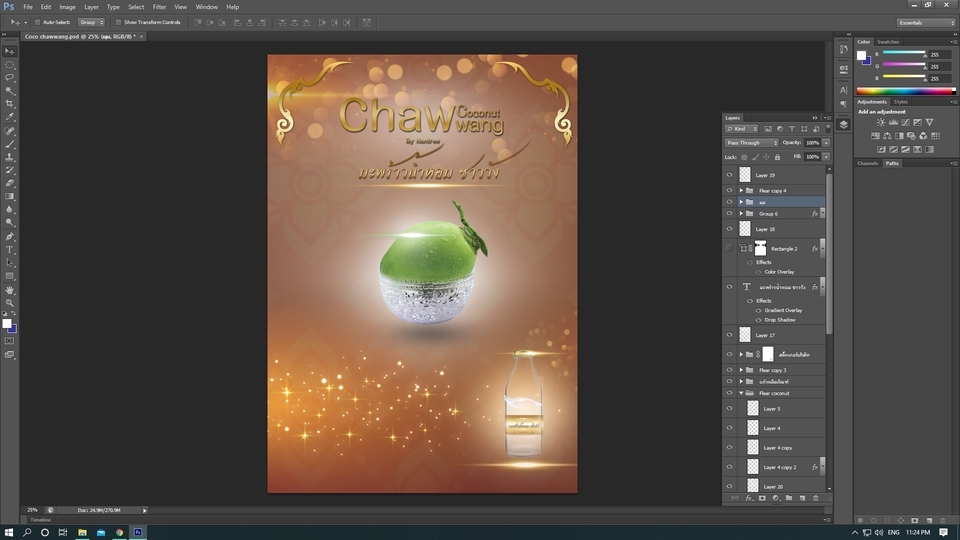This screenshot has width=960, height=540.
Task: Delete layer with Layers panel trash icon
Action: click(816, 498)
